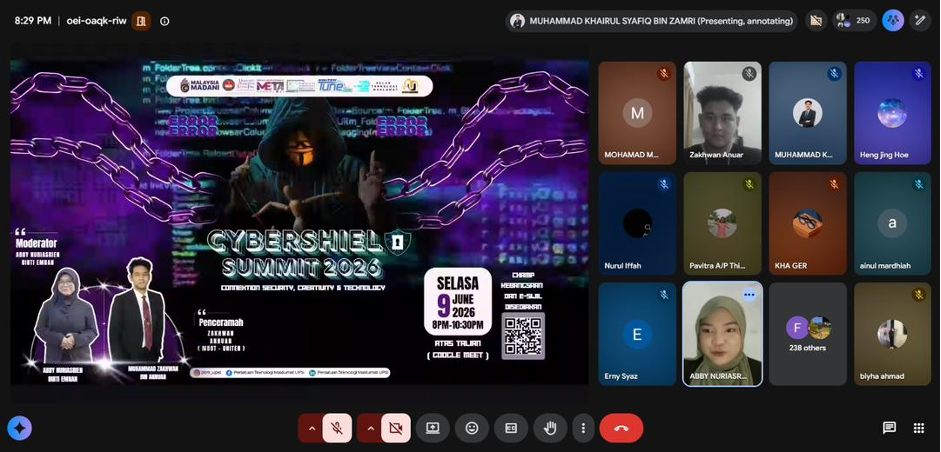Click muted mic icon on Zakhwan Anuar tile
Image resolution: width=941 pixels, height=452 pixels.
(x=749, y=74)
